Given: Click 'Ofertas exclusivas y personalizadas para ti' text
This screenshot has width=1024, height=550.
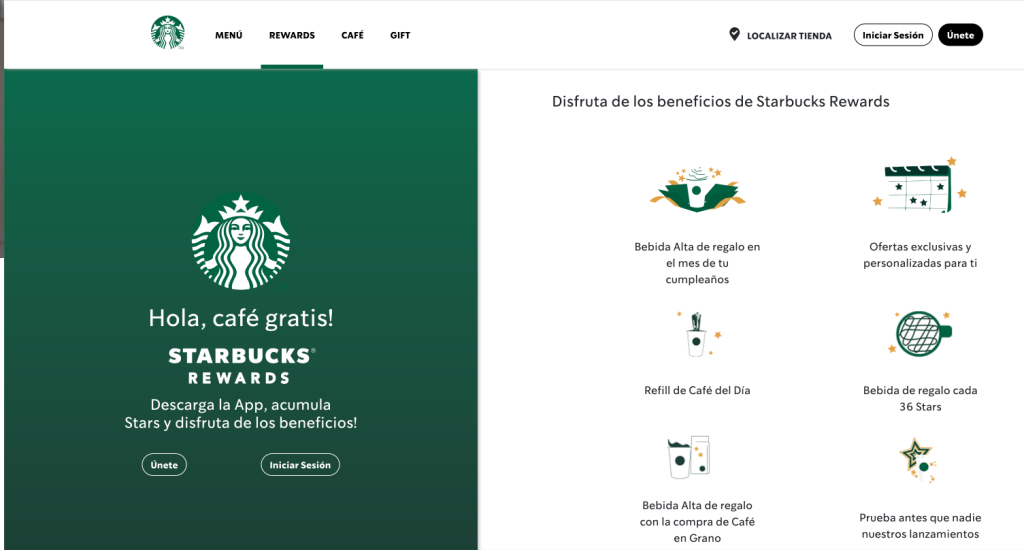Looking at the screenshot, I should coord(920,255).
